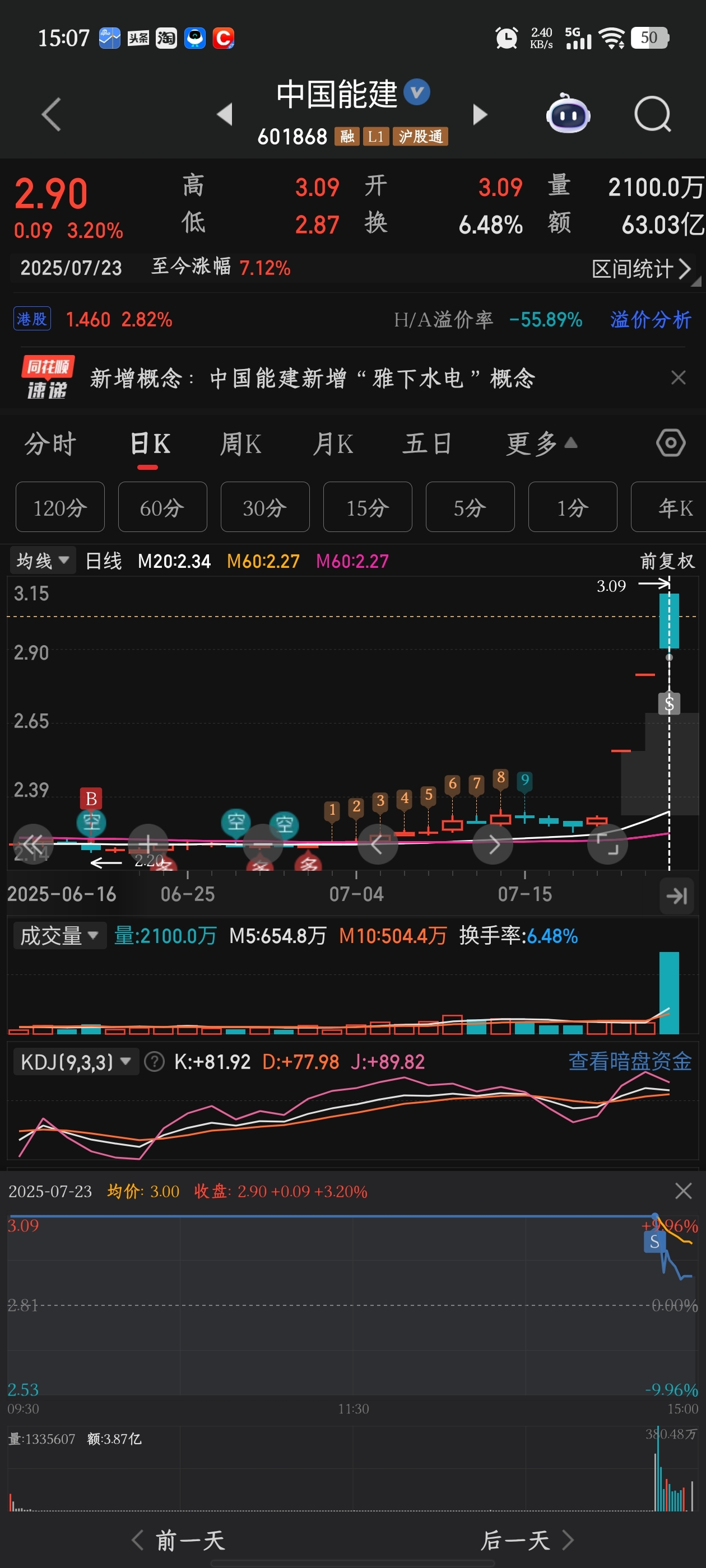Screen dimensions: 706x1568
Task: Go back using the top-left arrow
Action: click(x=51, y=114)
